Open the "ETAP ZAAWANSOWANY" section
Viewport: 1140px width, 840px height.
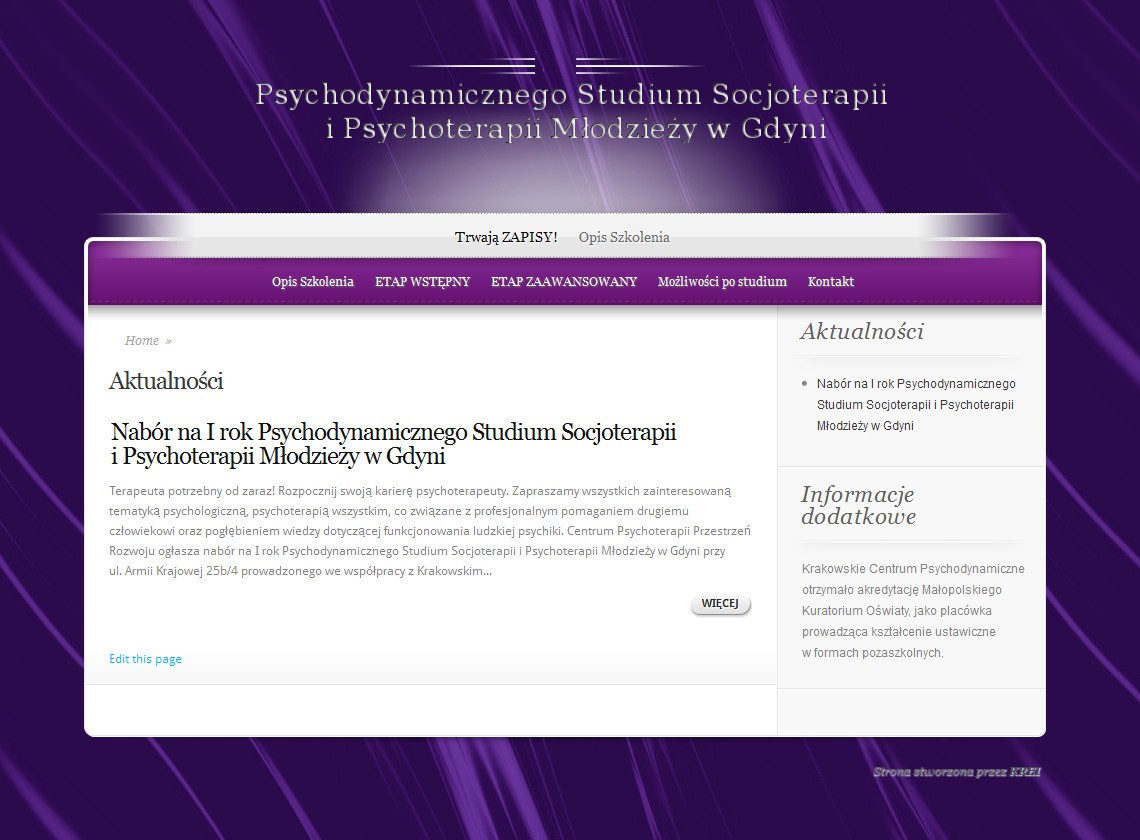(x=563, y=282)
